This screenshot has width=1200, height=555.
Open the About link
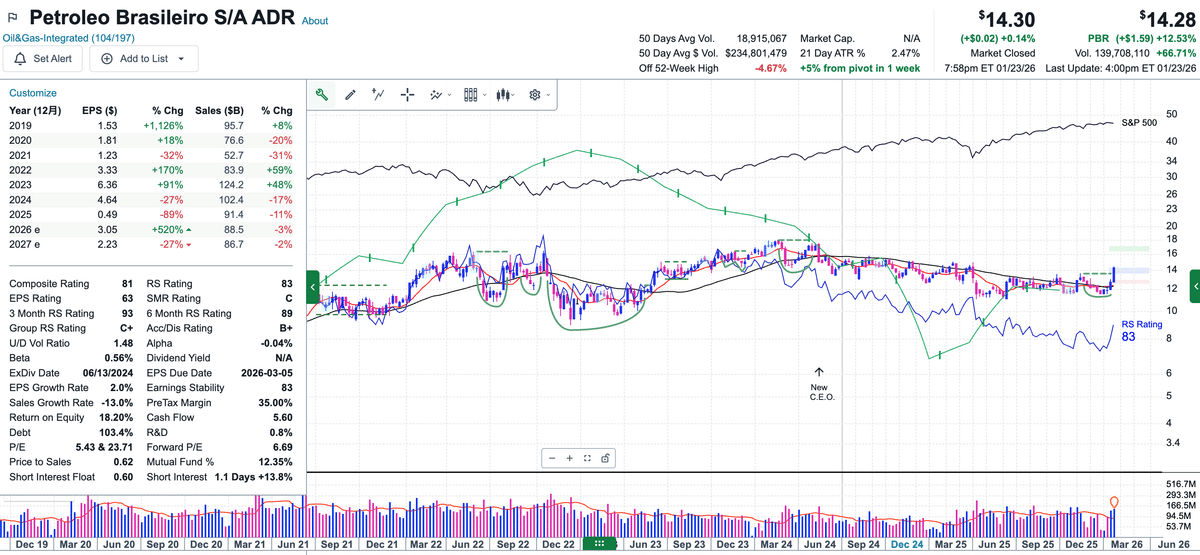(x=314, y=21)
